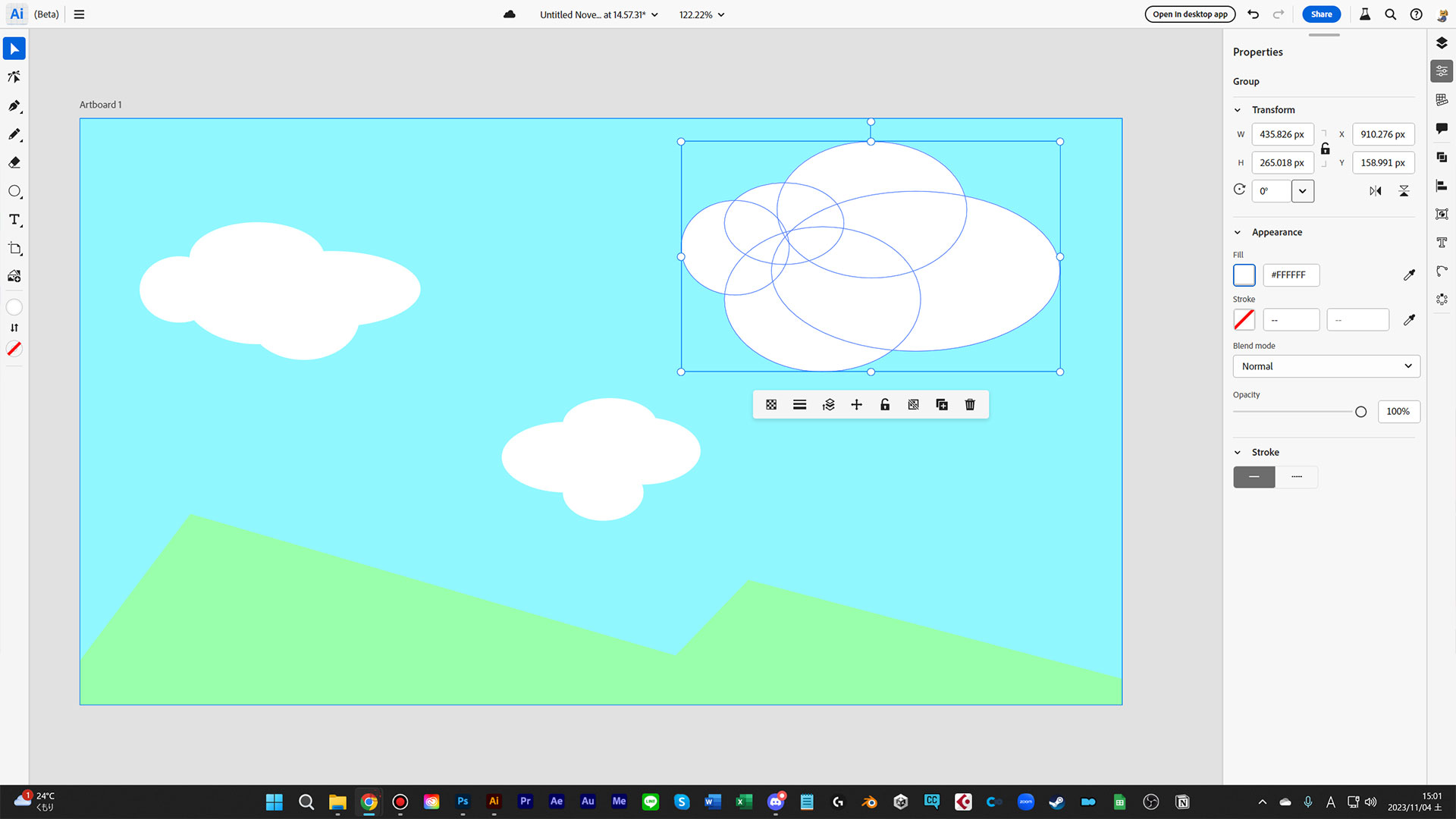
Task: Select the Type tool
Action: coord(14,220)
